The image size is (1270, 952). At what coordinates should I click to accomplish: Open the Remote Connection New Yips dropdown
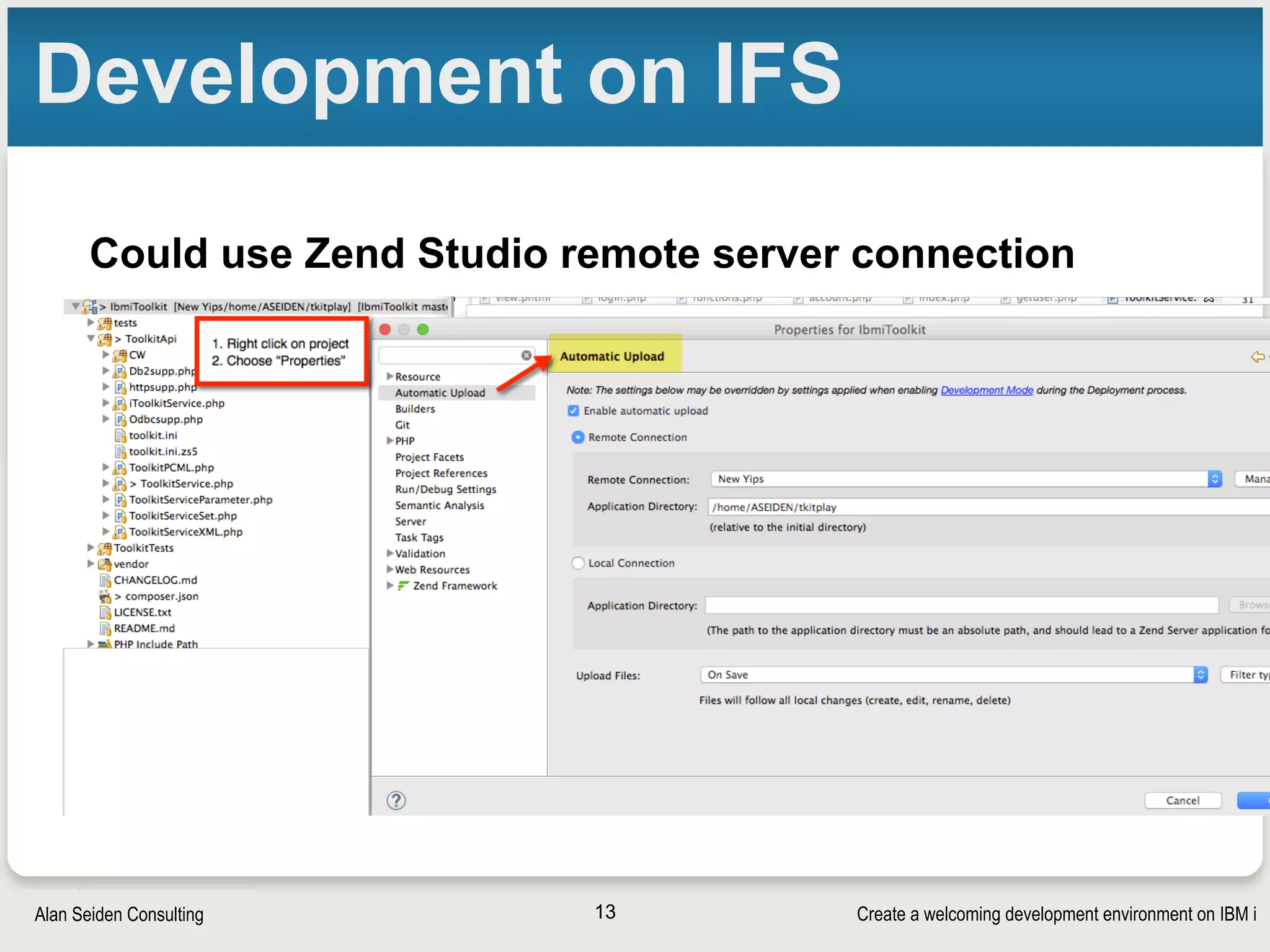[966, 479]
